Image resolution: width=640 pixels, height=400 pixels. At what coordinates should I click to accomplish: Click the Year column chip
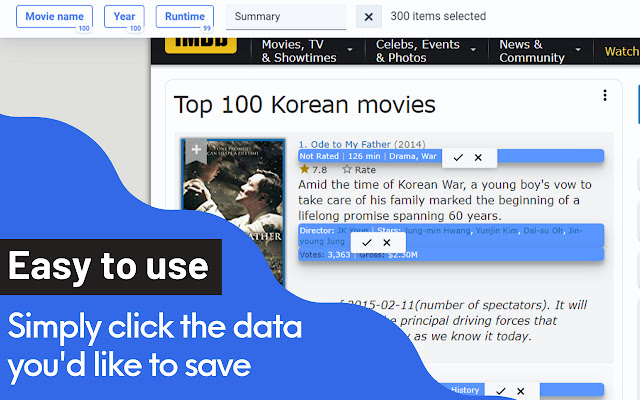tap(124, 16)
